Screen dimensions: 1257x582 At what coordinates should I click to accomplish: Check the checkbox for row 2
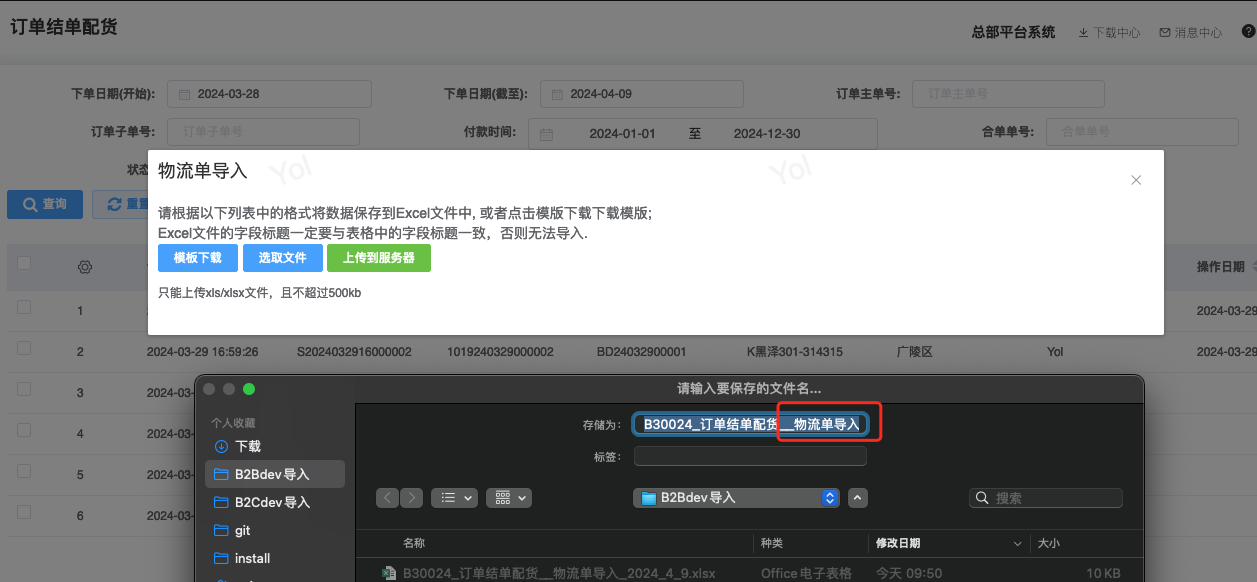24,348
